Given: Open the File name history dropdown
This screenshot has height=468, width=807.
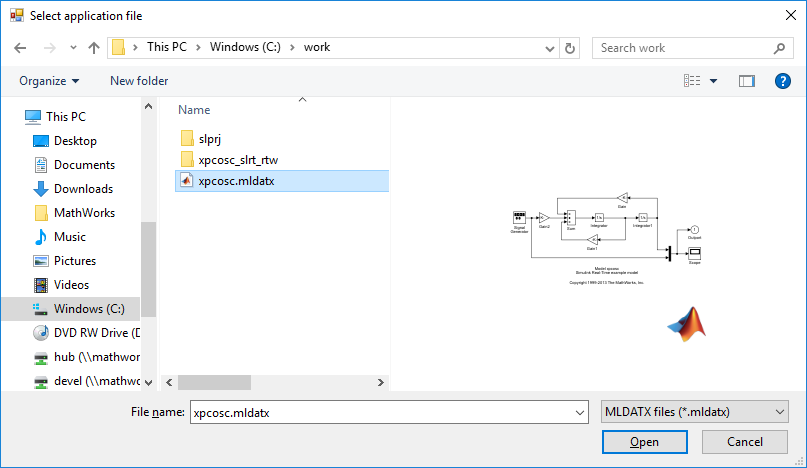Looking at the screenshot, I should click(x=579, y=411).
